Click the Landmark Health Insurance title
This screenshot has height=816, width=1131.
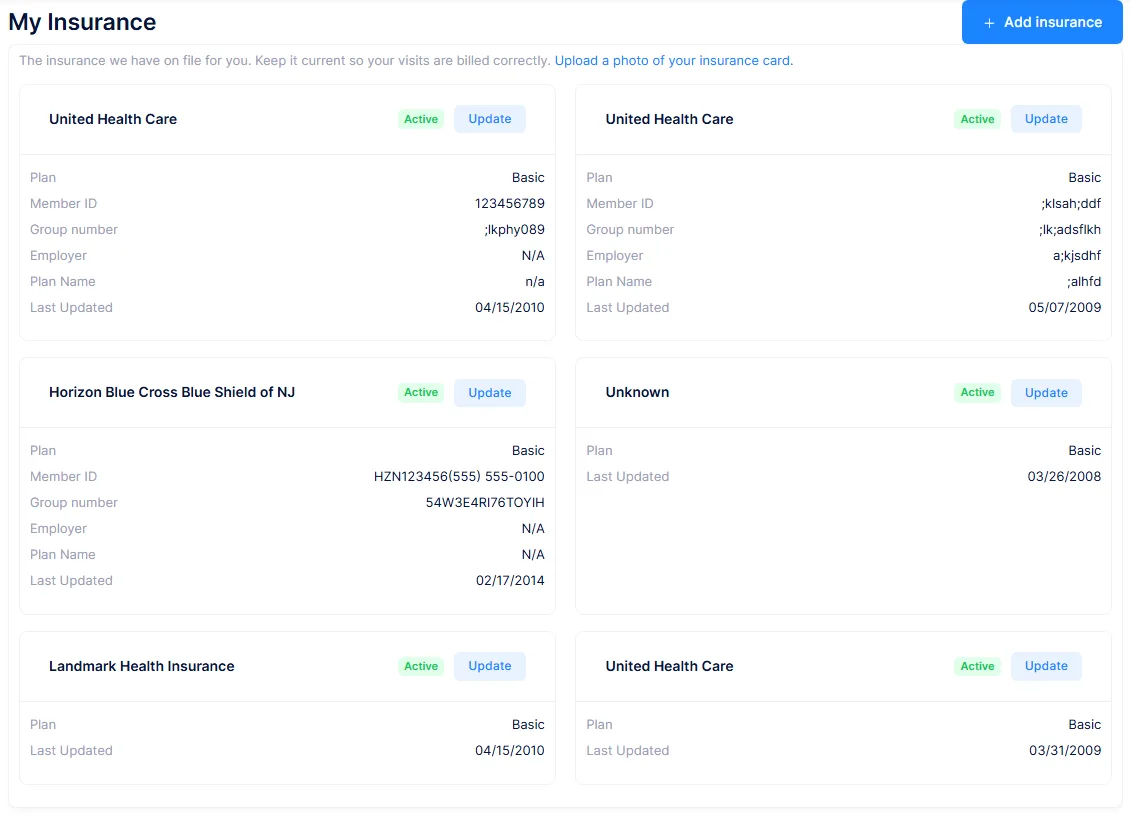click(x=141, y=666)
